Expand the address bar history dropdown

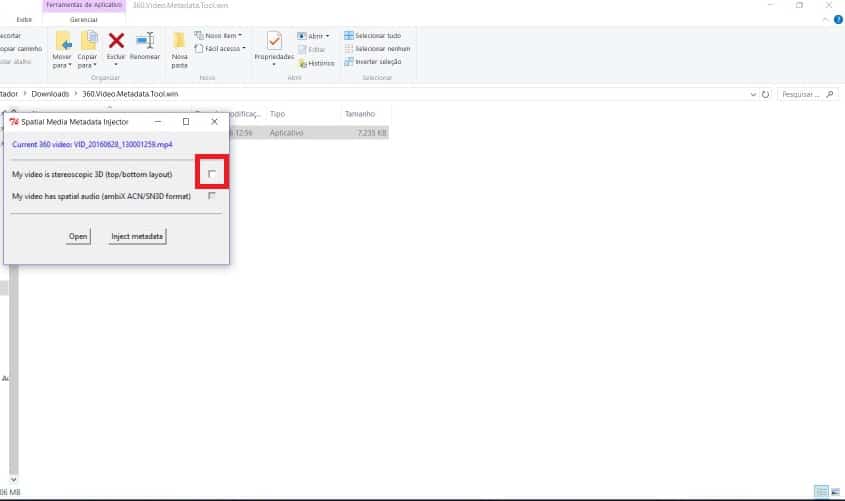753,94
